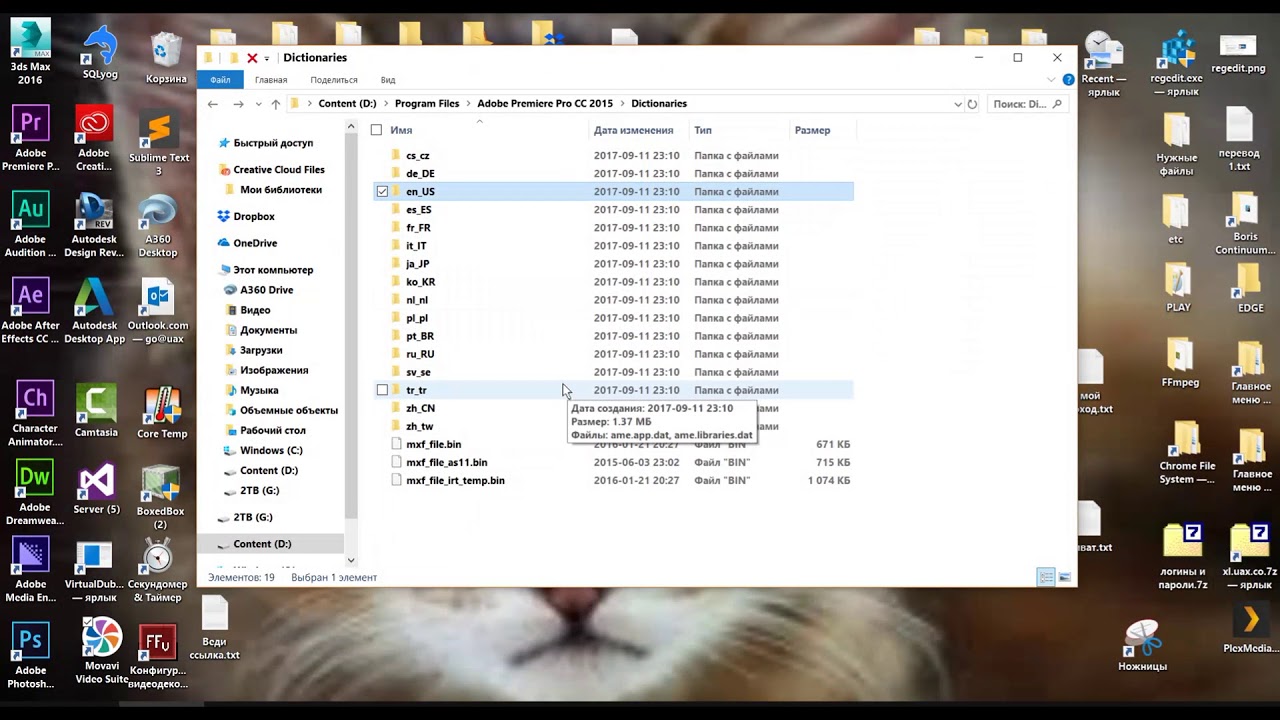The width and height of the screenshot is (1280, 720).
Task: Open the Корзина recycle bin
Action: (166, 58)
